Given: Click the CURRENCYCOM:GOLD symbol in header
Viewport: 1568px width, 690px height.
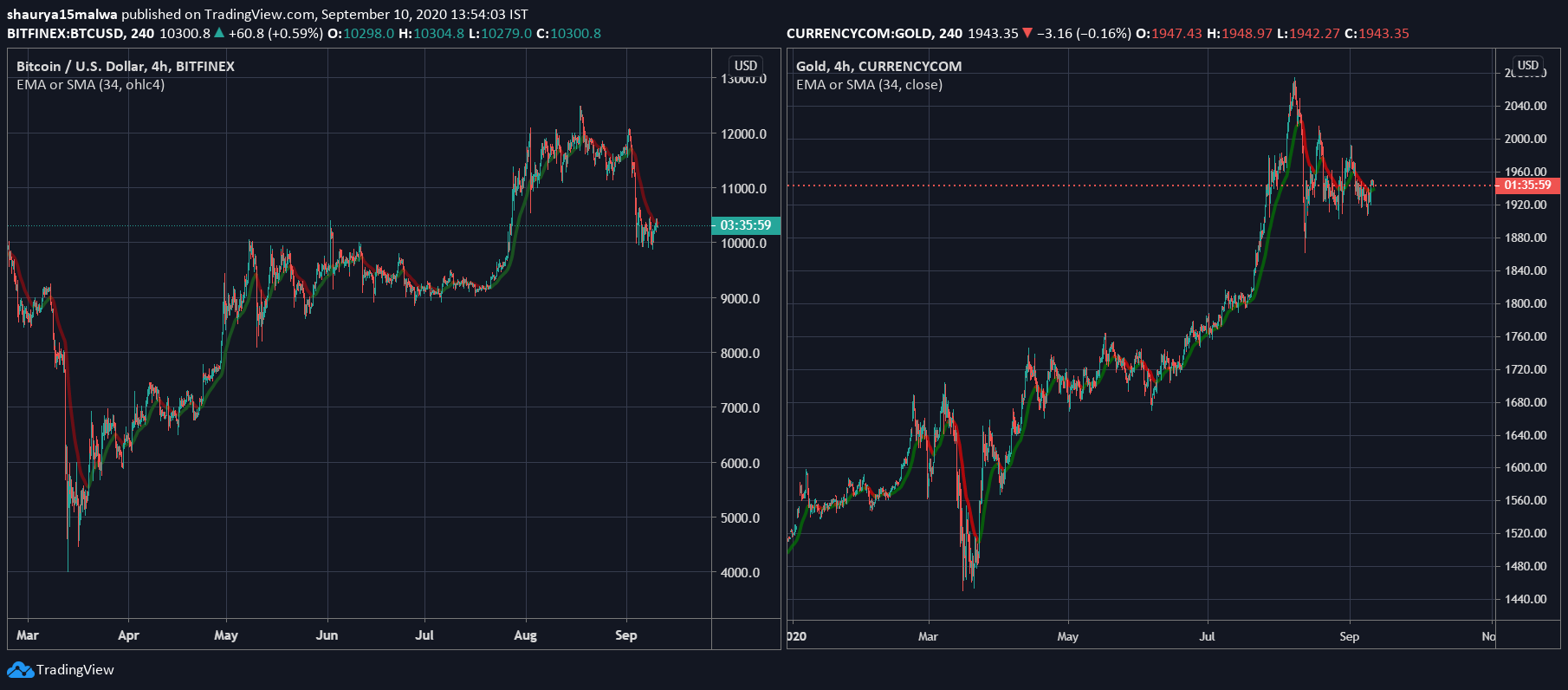Looking at the screenshot, I should click(860, 34).
